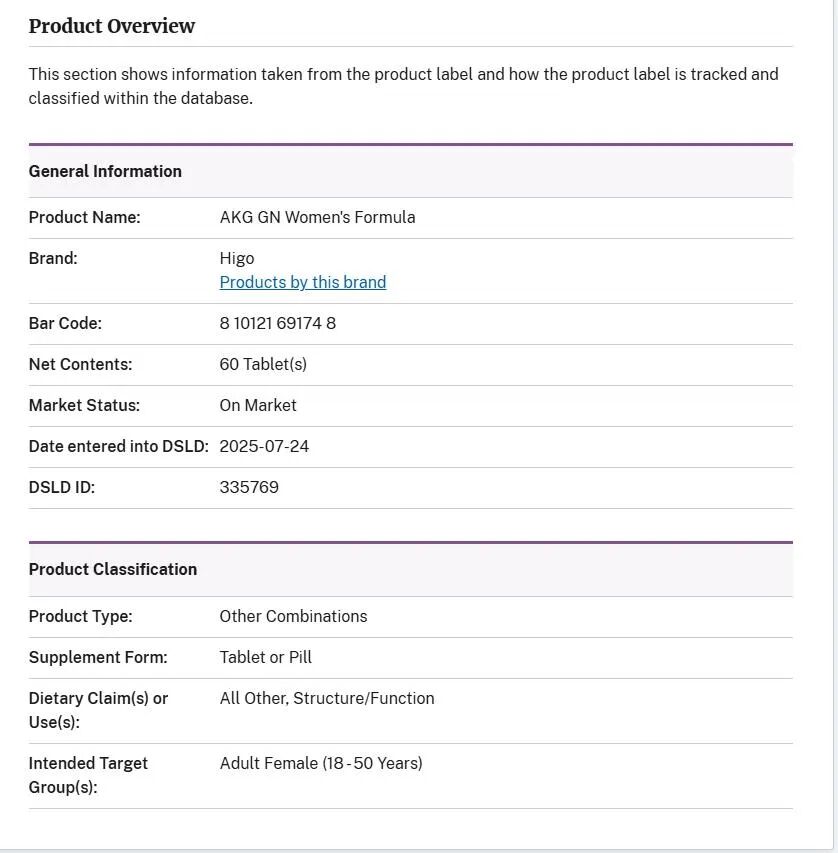Click the "60 Tablet(s)" net contents value

click(x=263, y=365)
